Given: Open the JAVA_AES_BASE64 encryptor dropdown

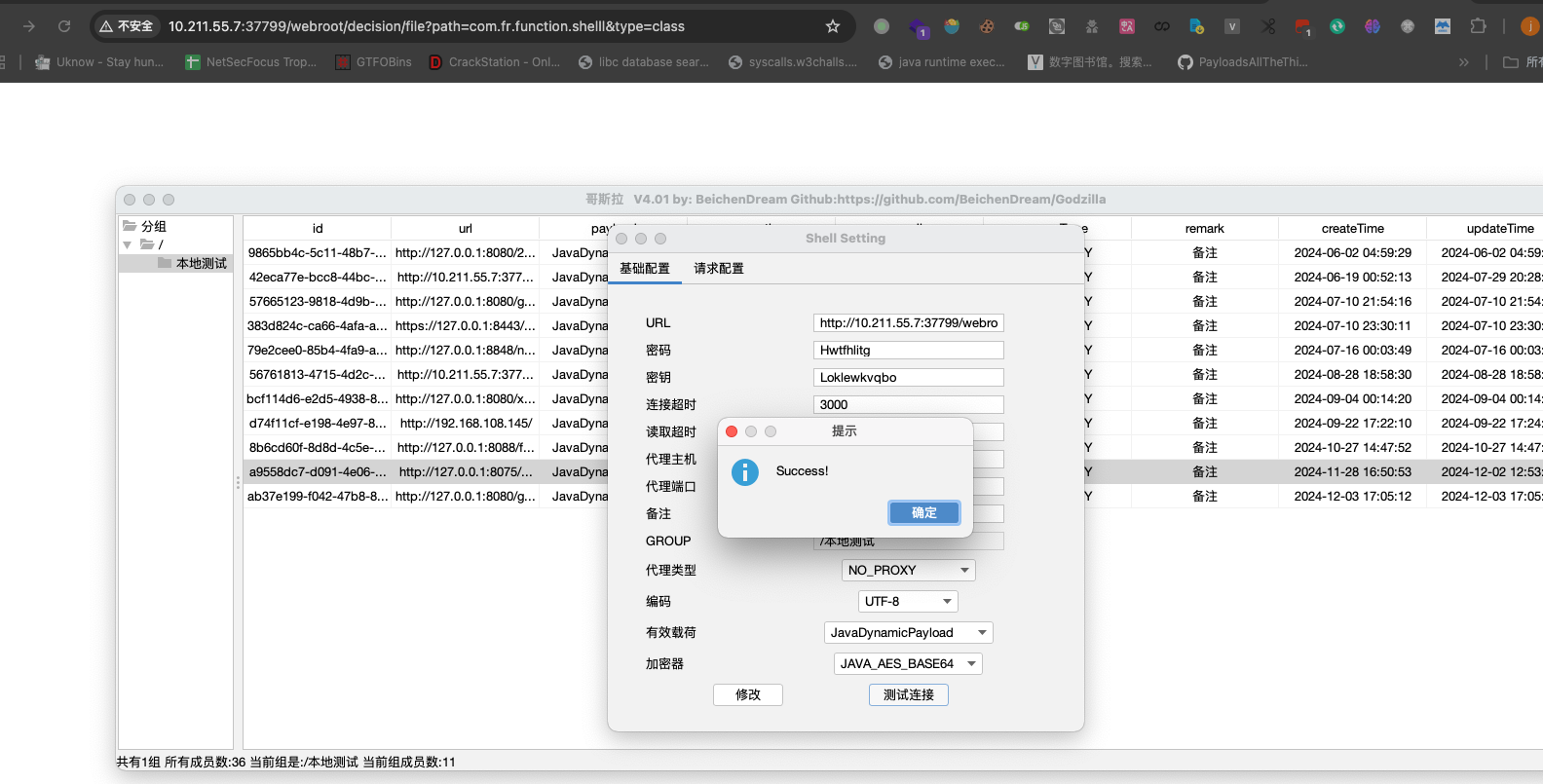Looking at the screenshot, I should point(908,664).
